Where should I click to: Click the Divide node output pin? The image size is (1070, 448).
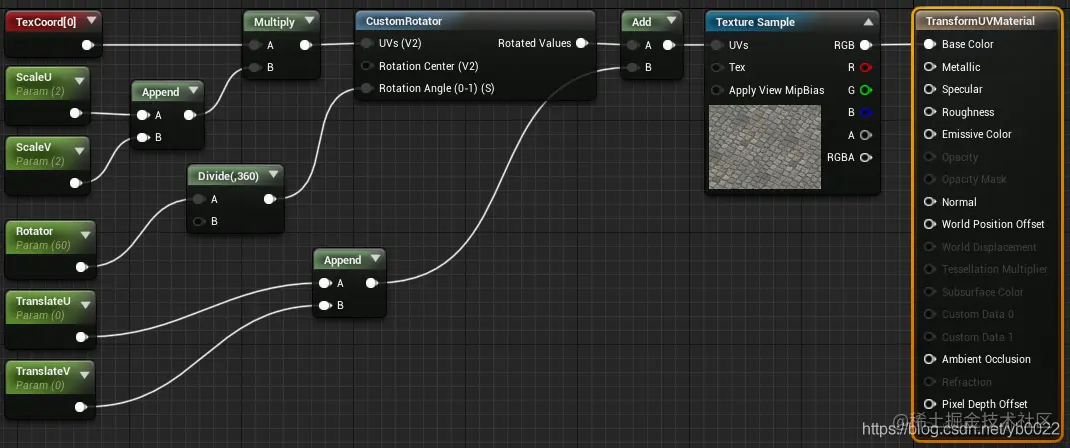click(270, 199)
